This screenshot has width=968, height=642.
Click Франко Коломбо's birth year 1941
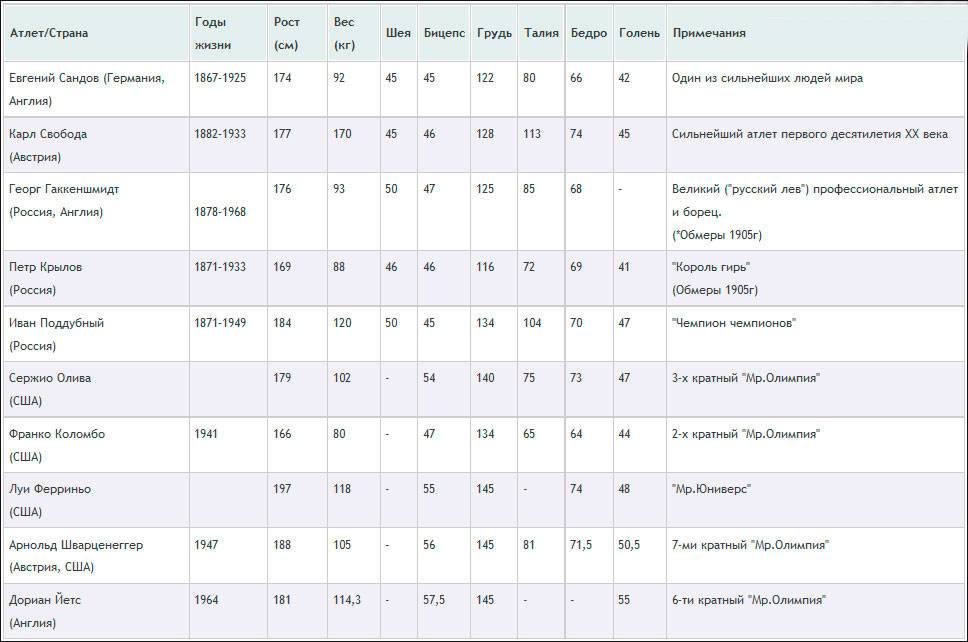(x=206, y=434)
